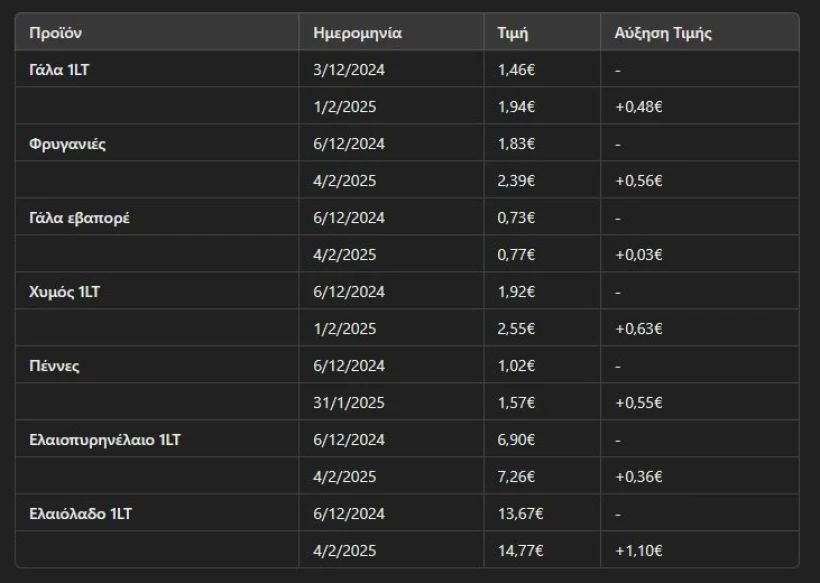Screen dimensions: 820x583
Task: Select the 2,39€ price value
Action: point(516,180)
